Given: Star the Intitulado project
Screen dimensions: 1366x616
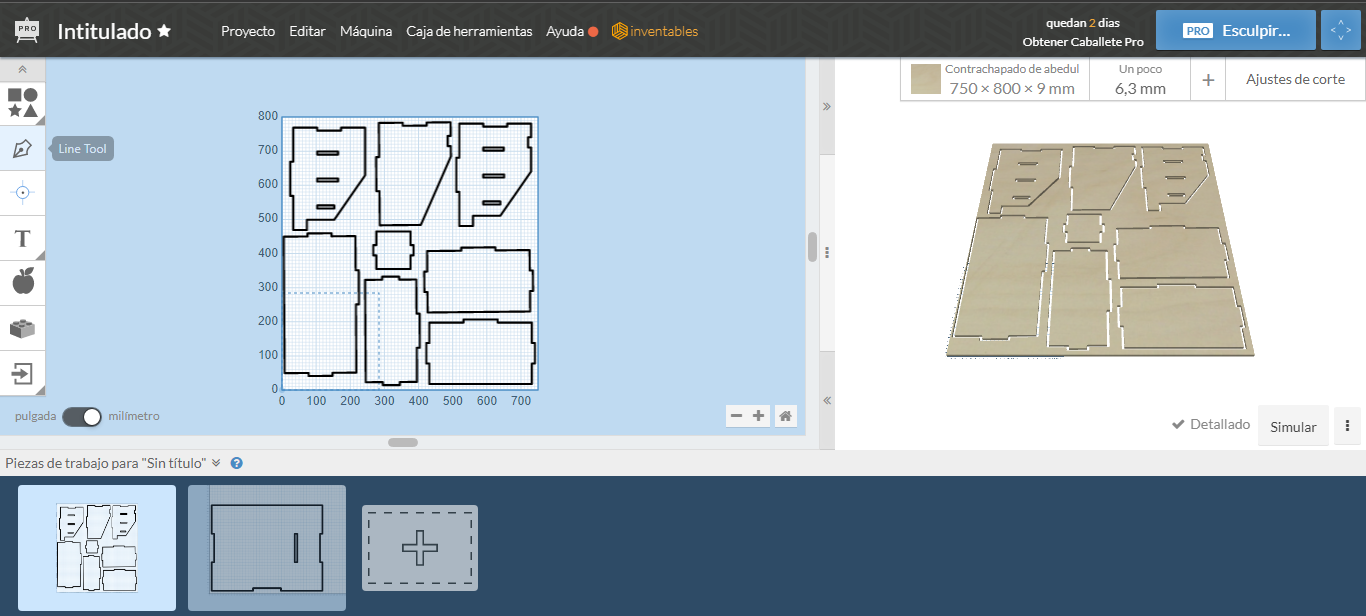Looking at the screenshot, I should [164, 31].
